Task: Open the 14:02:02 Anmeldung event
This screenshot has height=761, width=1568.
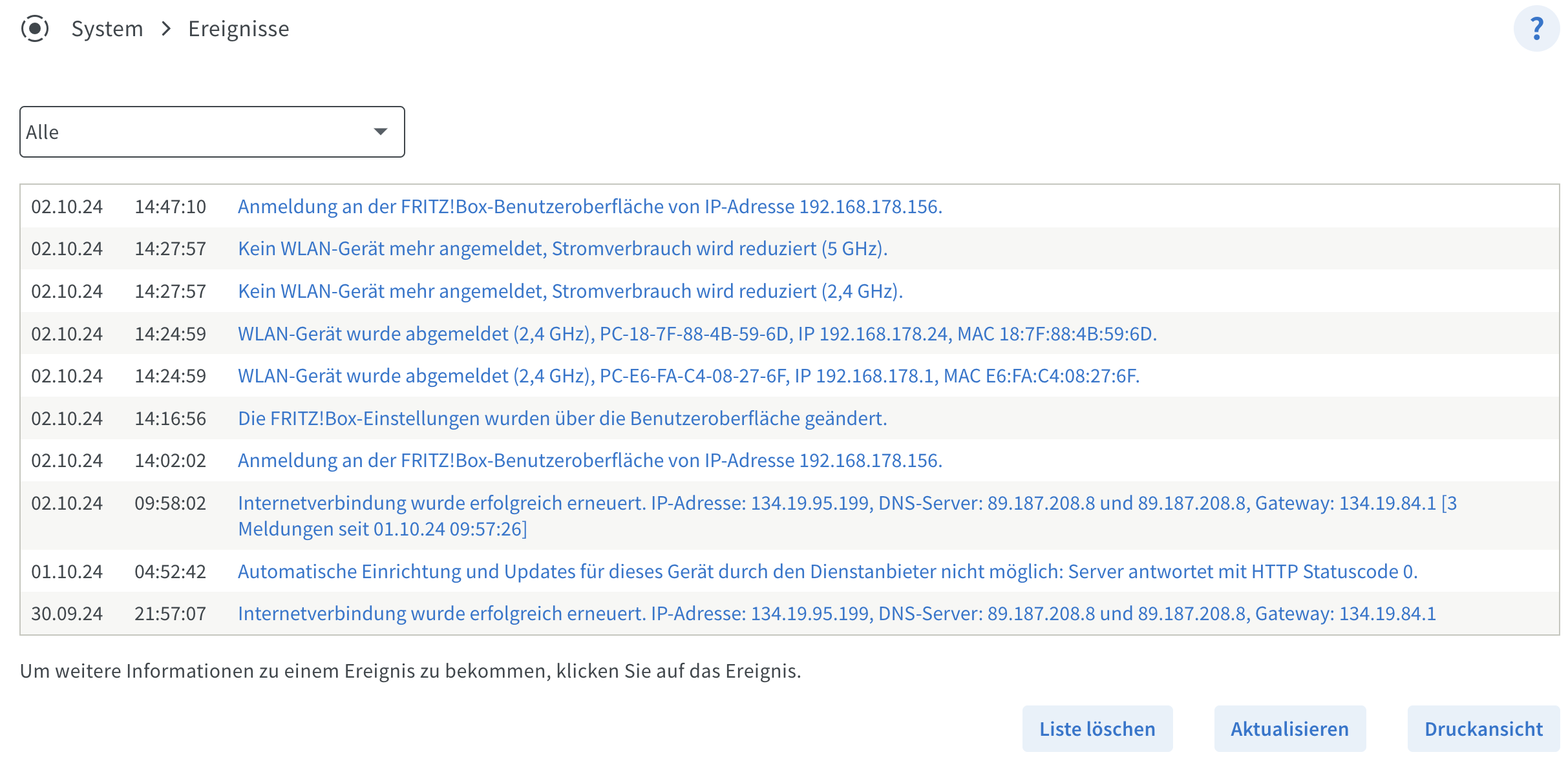Action: click(x=590, y=461)
